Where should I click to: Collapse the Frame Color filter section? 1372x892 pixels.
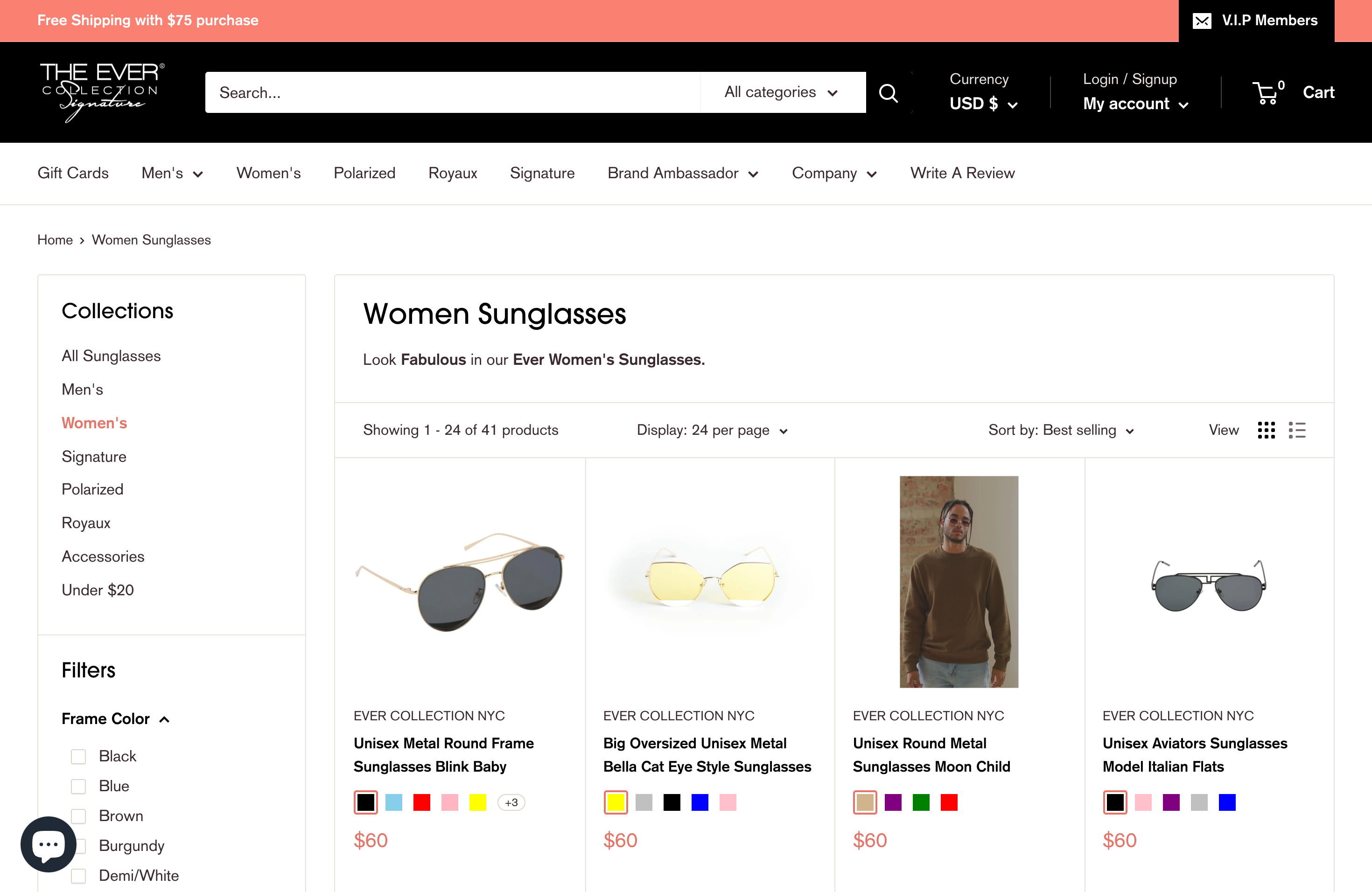click(x=165, y=718)
